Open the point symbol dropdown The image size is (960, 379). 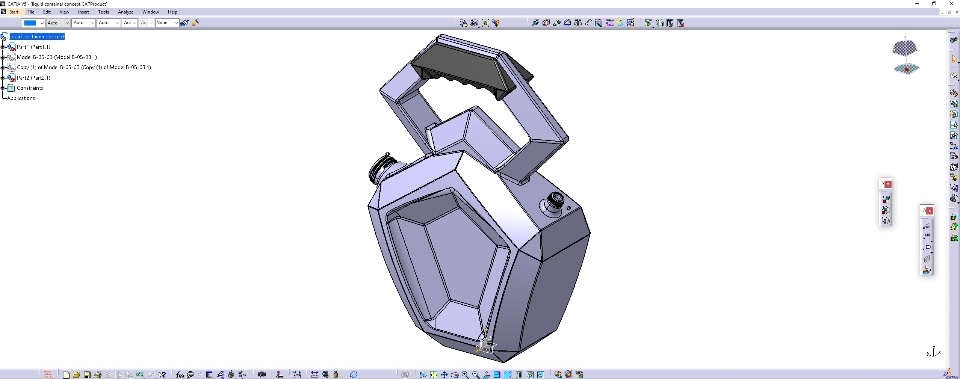[x=129, y=23]
